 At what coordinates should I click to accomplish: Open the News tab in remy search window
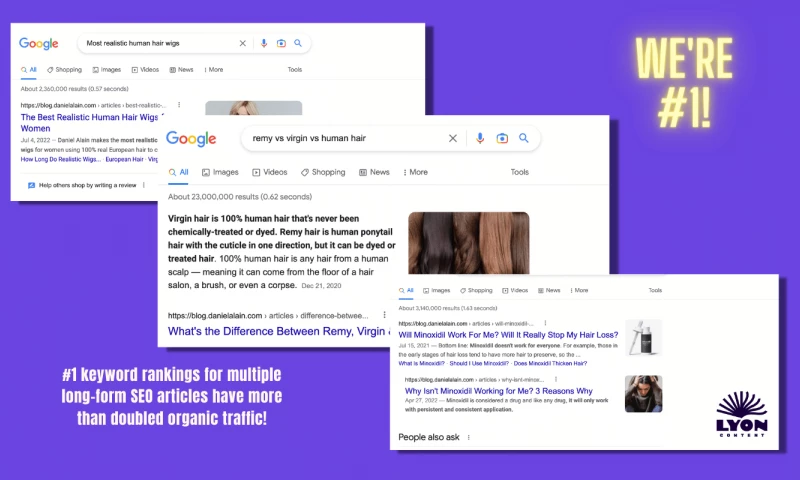click(374, 172)
